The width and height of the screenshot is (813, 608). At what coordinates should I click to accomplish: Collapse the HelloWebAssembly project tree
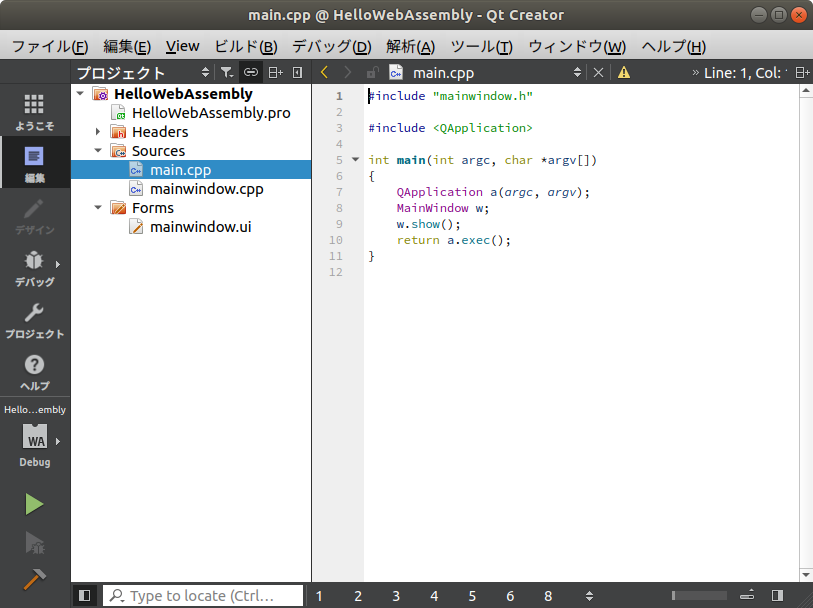tap(81, 93)
